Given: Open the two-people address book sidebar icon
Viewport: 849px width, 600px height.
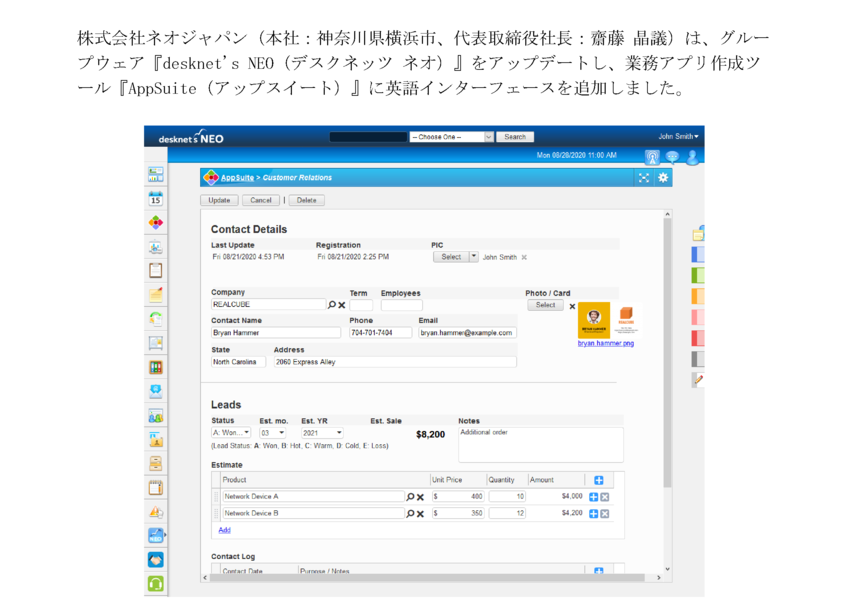Looking at the screenshot, I should click(156, 416).
